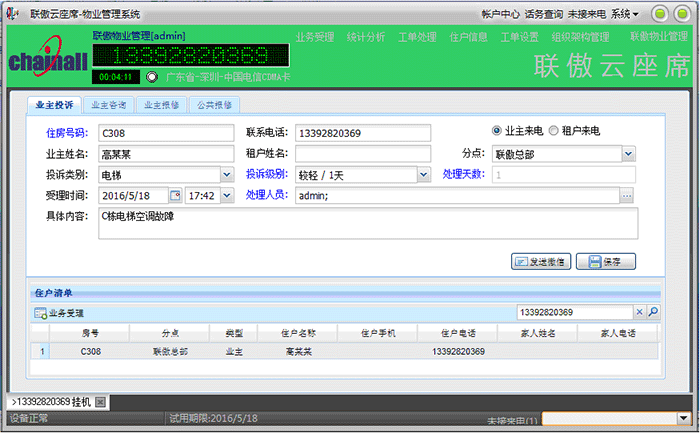700x433 pixels.
Task: Open the calendar picker for 受理时间
Action: [175, 196]
